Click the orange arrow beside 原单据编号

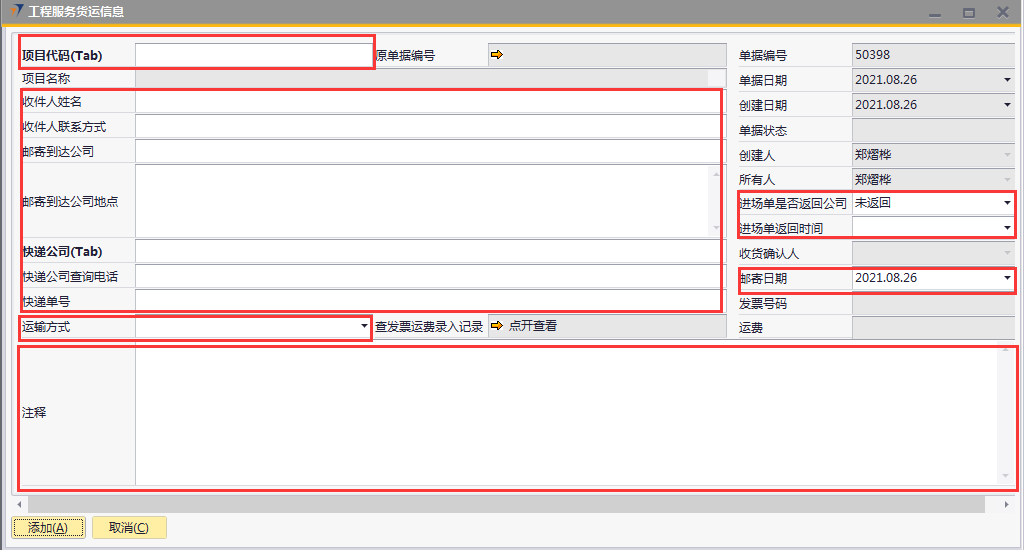[x=497, y=55]
